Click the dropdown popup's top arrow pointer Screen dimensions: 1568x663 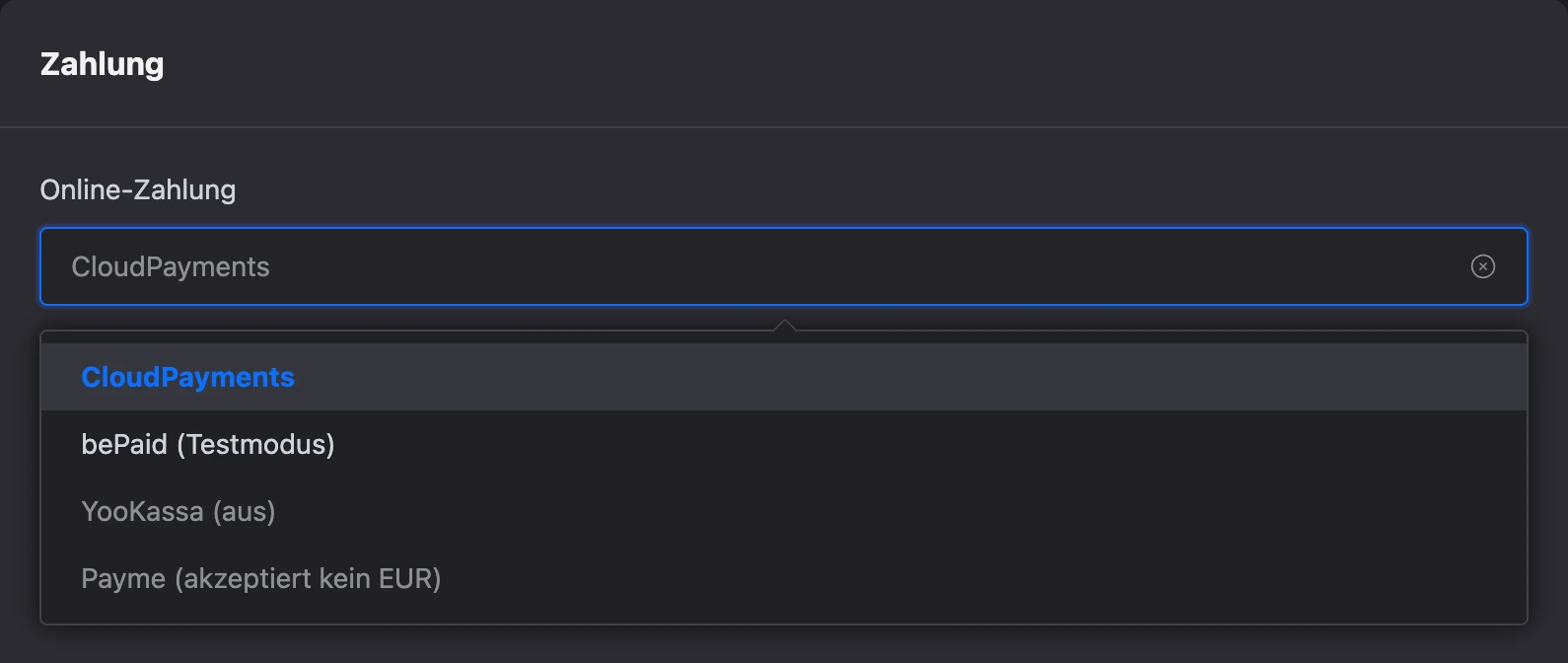(x=784, y=325)
